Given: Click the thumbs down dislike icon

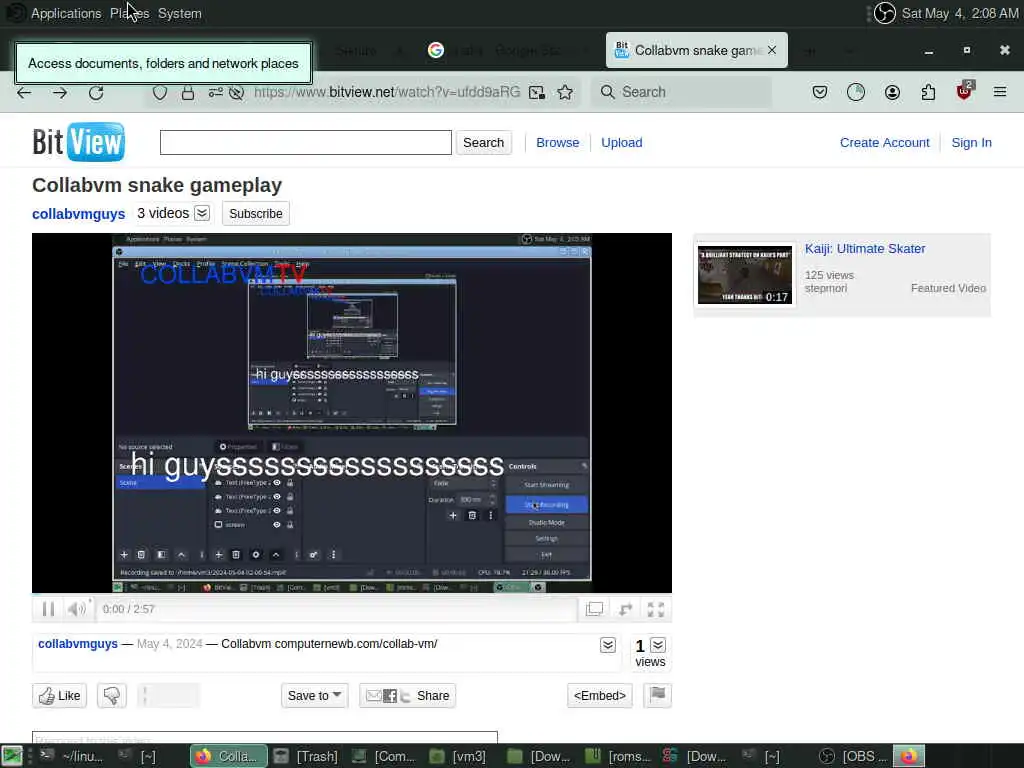Looking at the screenshot, I should tap(112, 696).
